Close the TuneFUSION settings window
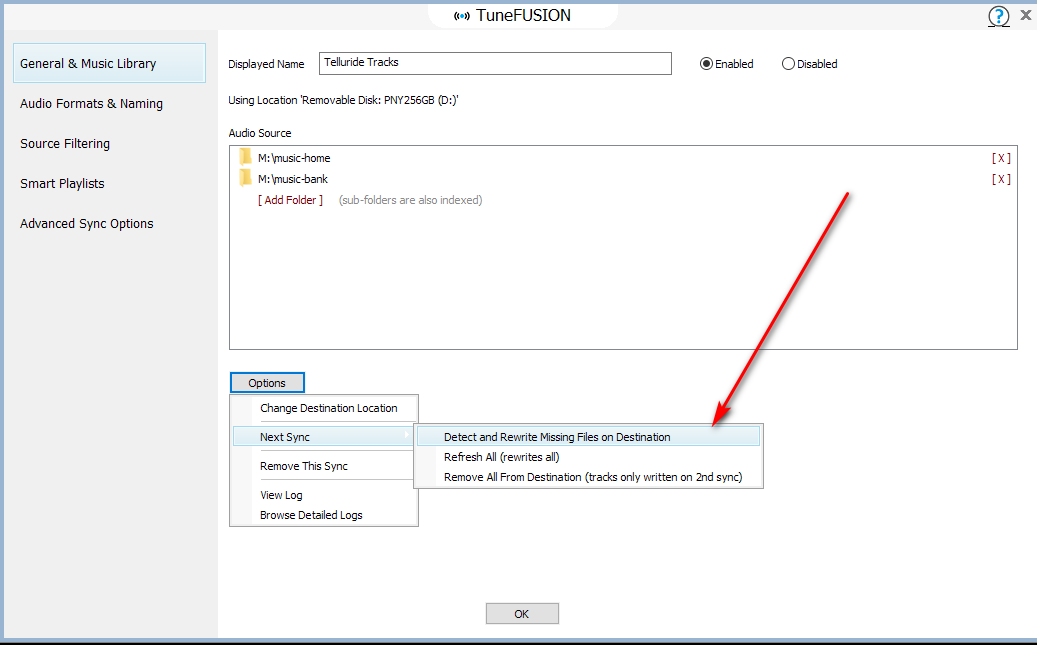The image size is (1037, 645). 1025,15
